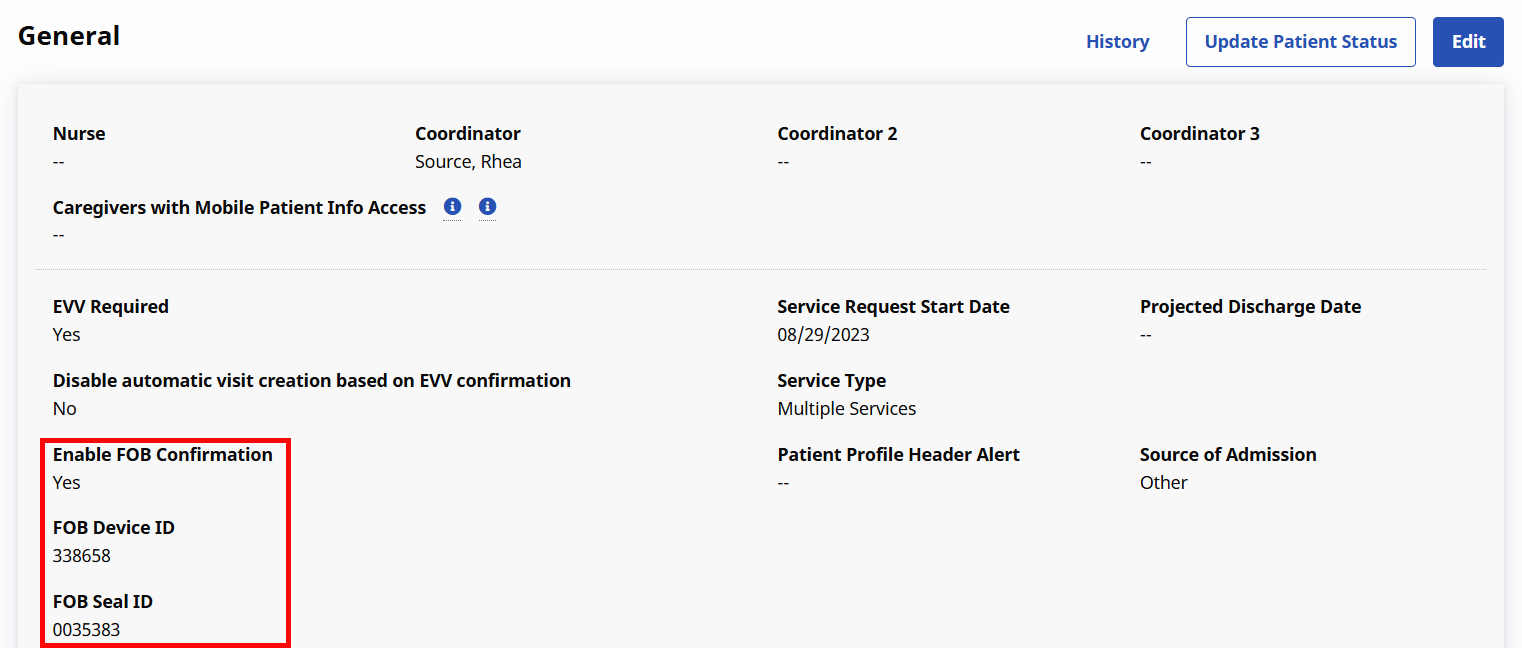Screen dimensions: 1522x648
Task: Click the Enable FOB Confirmation label
Action: coord(163,454)
